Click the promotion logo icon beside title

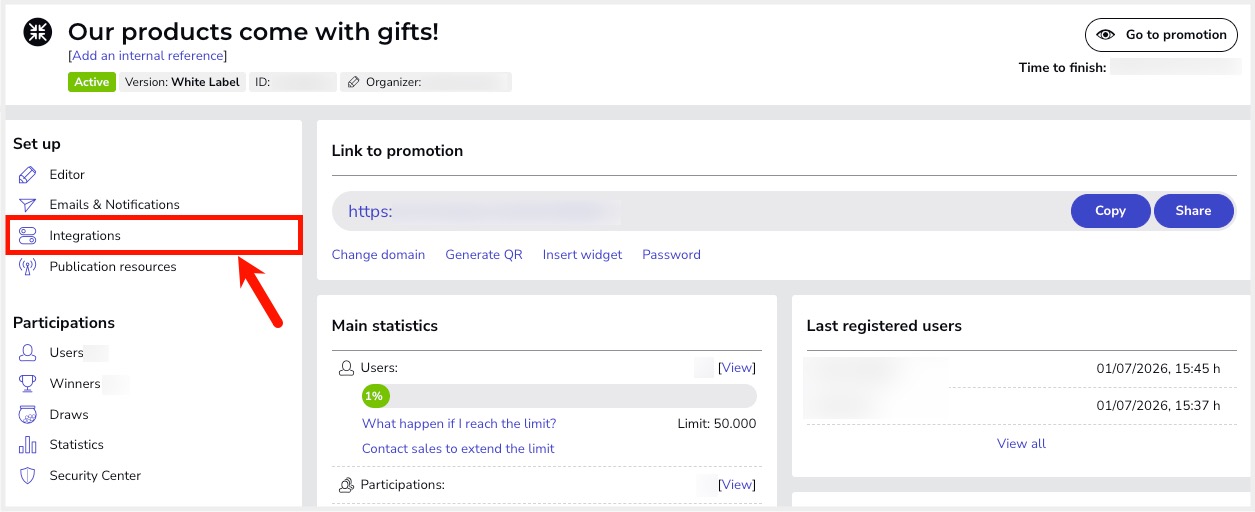click(38, 33)
